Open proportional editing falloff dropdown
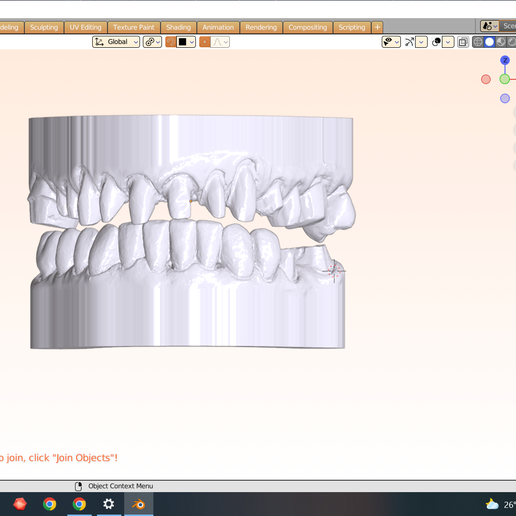Screen dimensions: 516x516 (220, 42)
